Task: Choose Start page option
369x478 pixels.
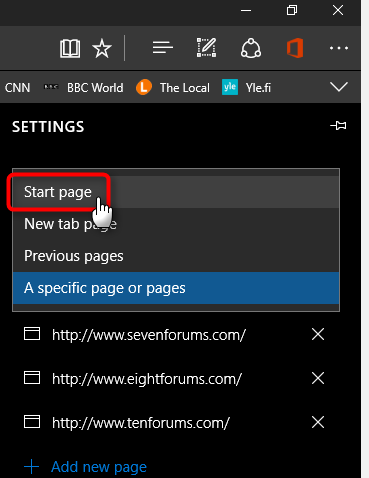Action: [x=176, y=192]
